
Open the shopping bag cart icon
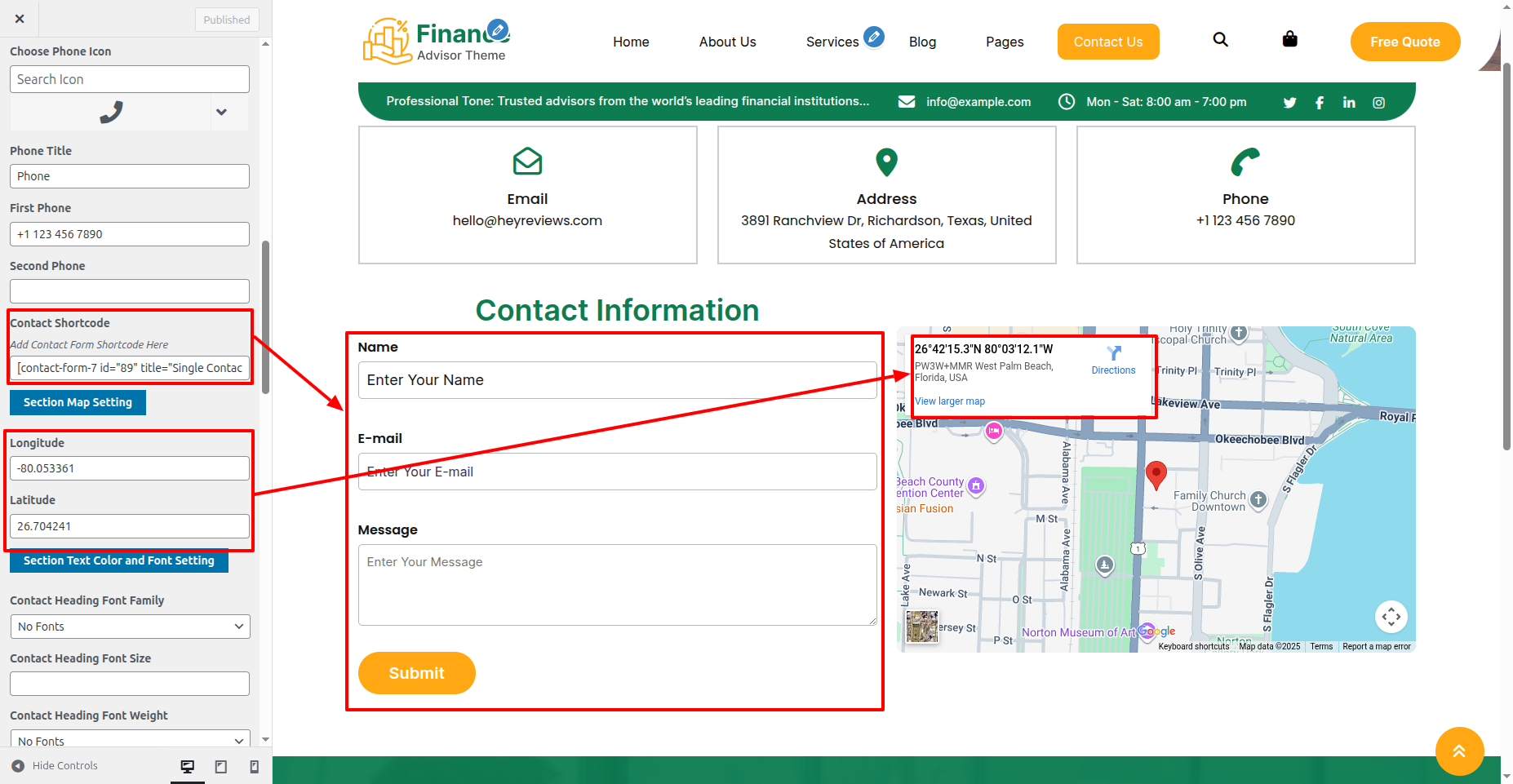point(1289,39)
